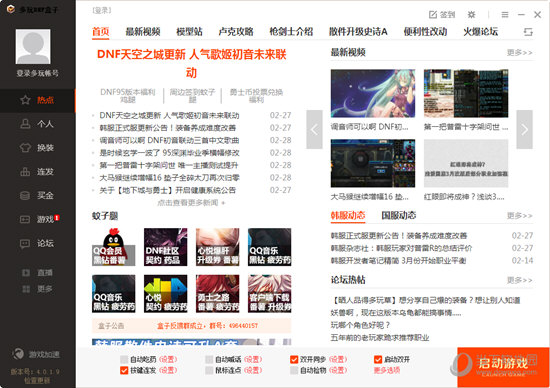Screen dimensions: 550x388
Task: Enable the 自动捡物 checkbox
Action: [294, 370]
